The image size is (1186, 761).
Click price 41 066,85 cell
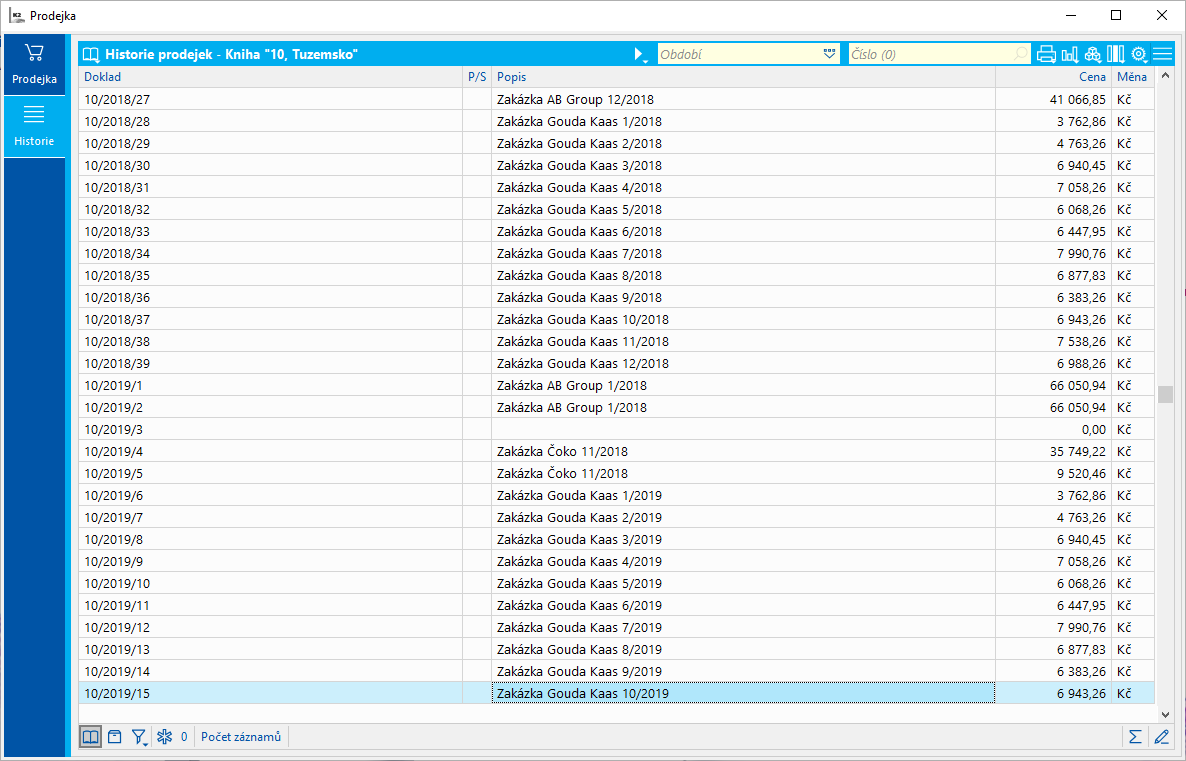point(1054,99)
